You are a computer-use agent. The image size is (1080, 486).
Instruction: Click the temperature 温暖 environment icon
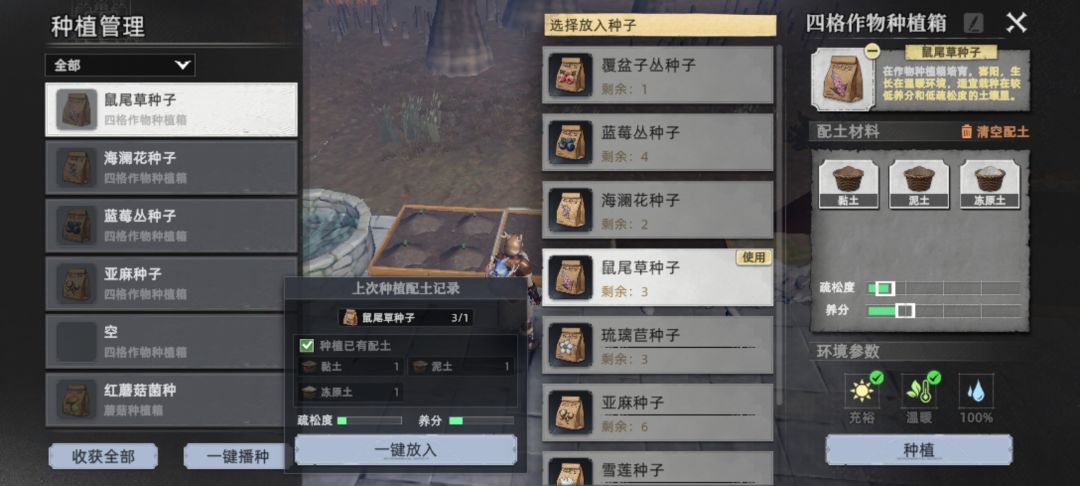click(919, 390)
